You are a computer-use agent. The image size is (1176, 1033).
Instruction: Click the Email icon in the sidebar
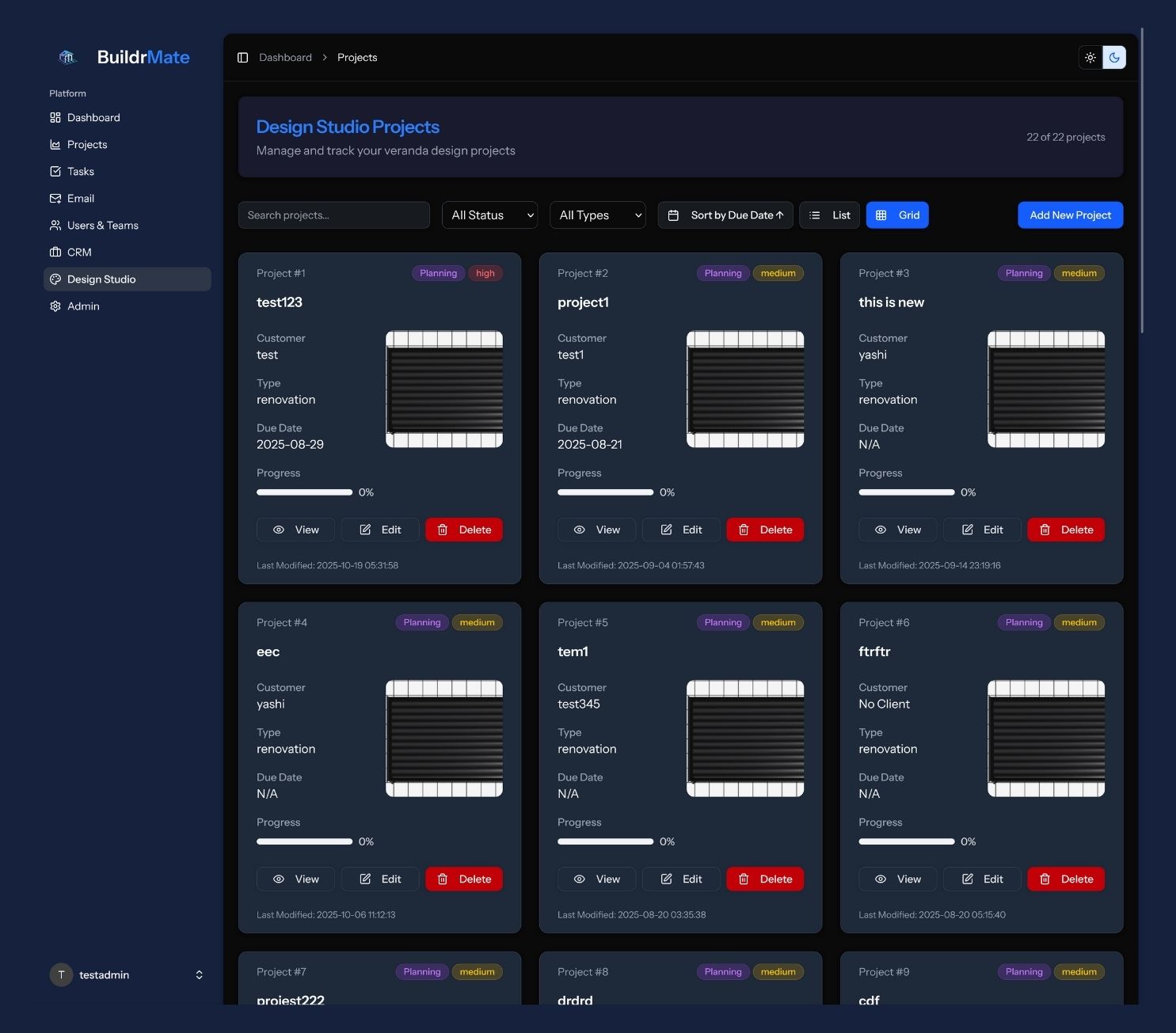55,198
